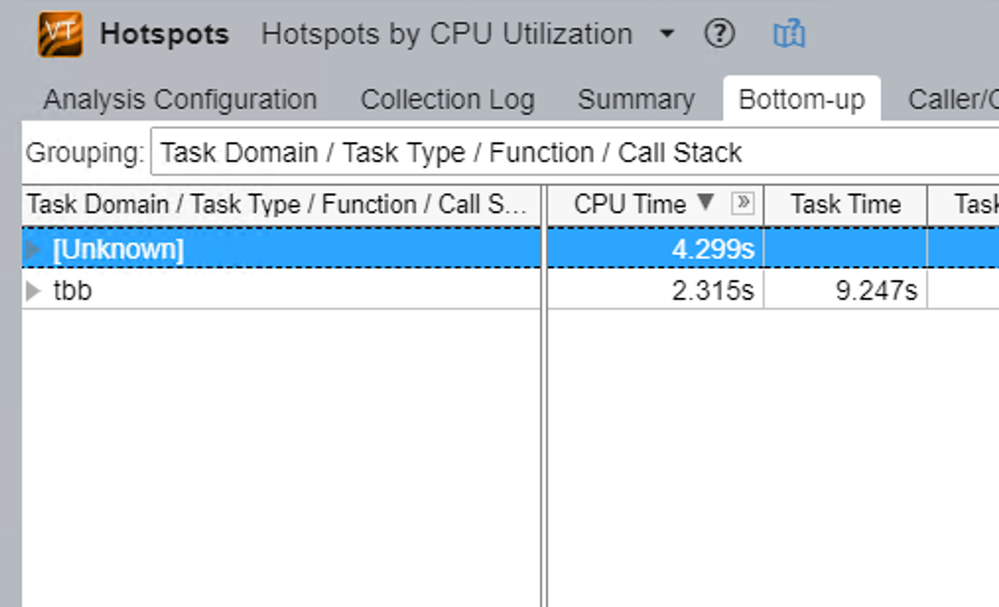The image size is (999, 607).
Task: Select the Bottom-up tab
Action: pos(801,100)
